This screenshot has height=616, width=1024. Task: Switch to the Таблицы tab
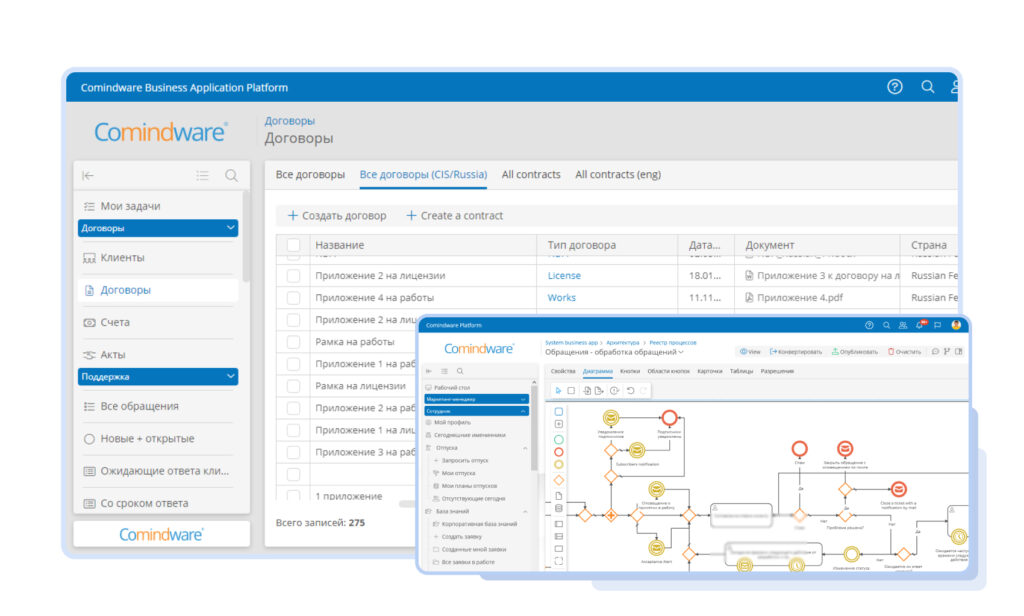point(741,371)
